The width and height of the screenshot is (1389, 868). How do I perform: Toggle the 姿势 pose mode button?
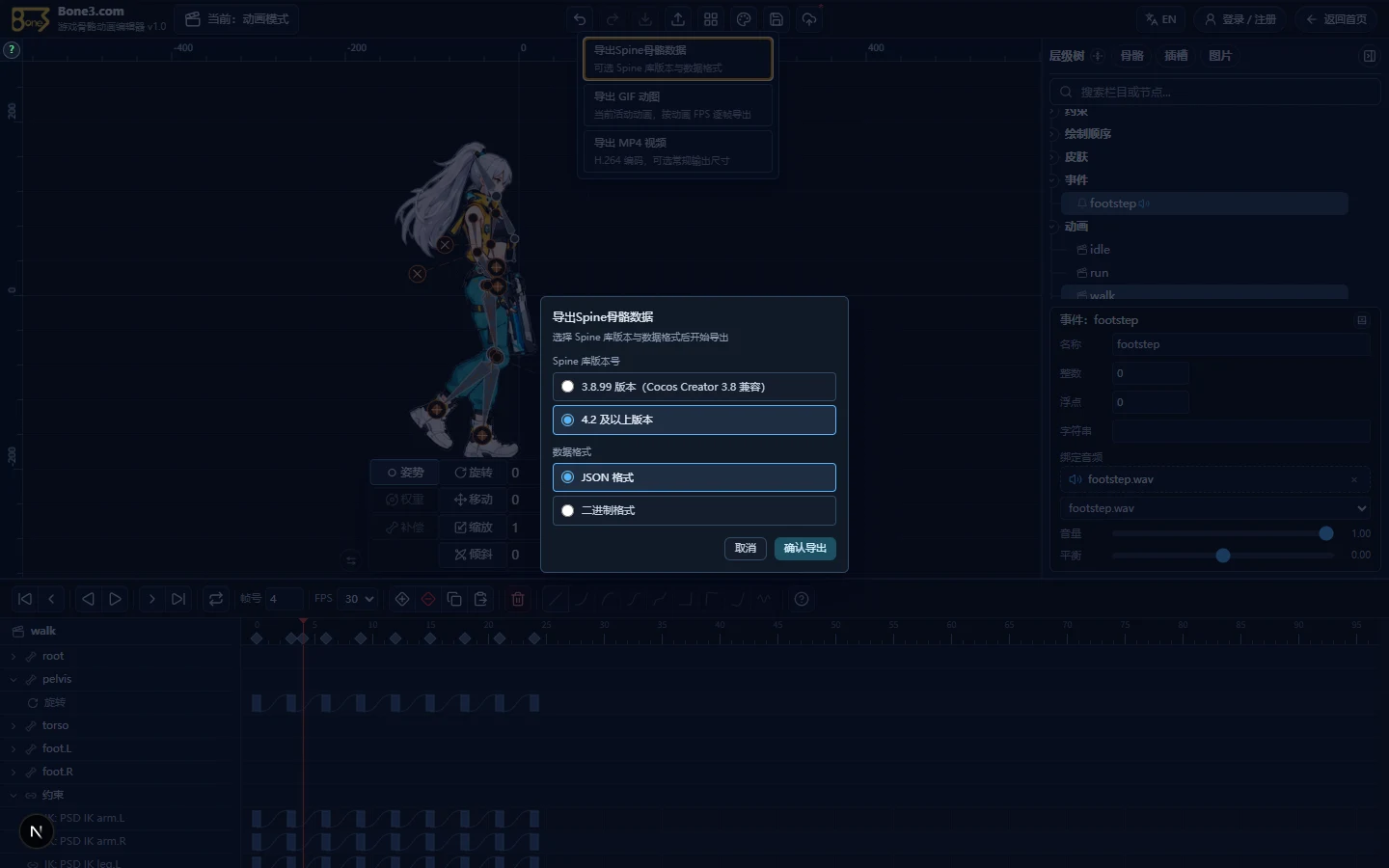click(405, 473)
